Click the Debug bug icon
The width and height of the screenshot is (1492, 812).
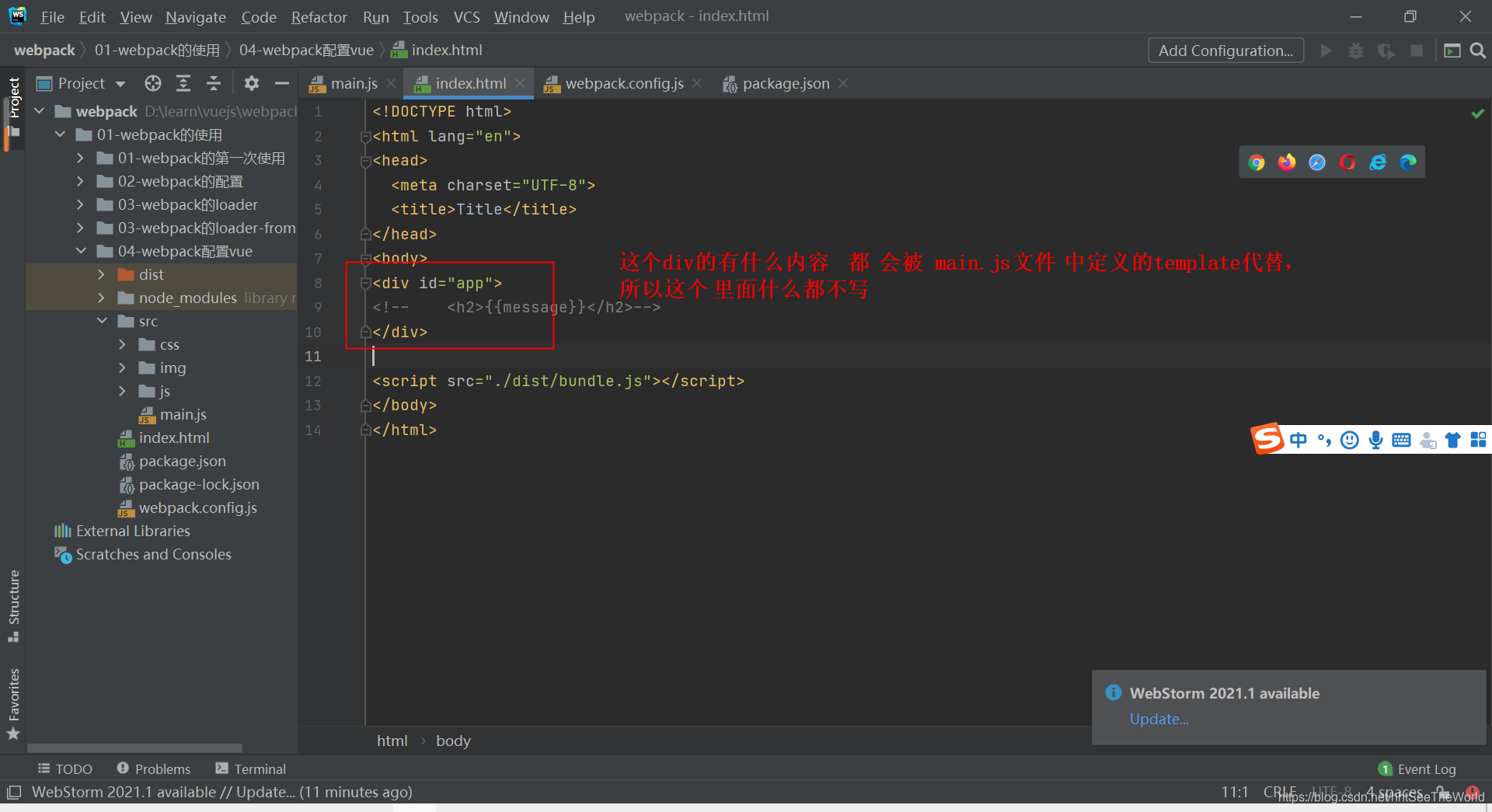pos(1356,51)
